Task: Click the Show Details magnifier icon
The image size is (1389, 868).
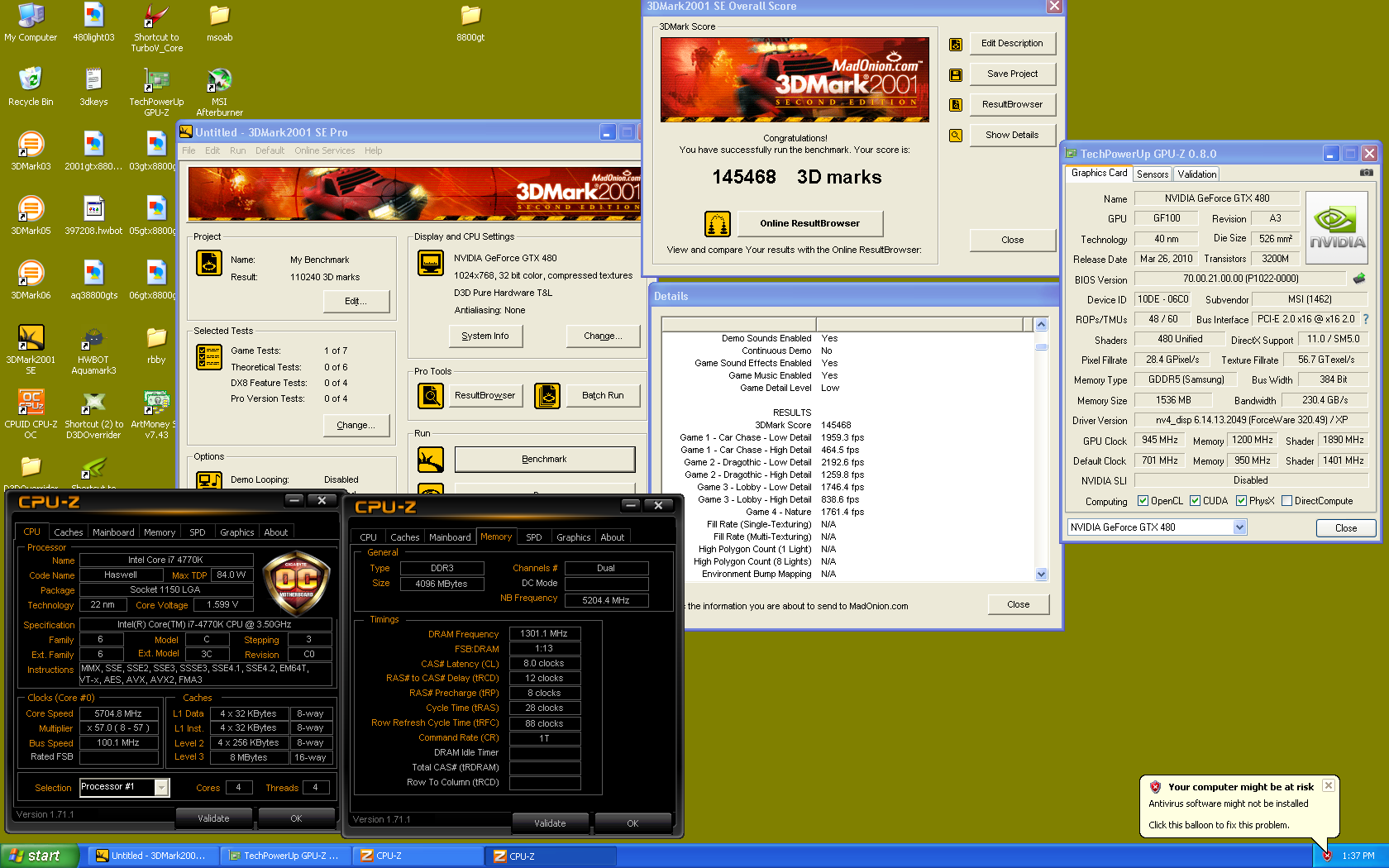Action: 956,136
